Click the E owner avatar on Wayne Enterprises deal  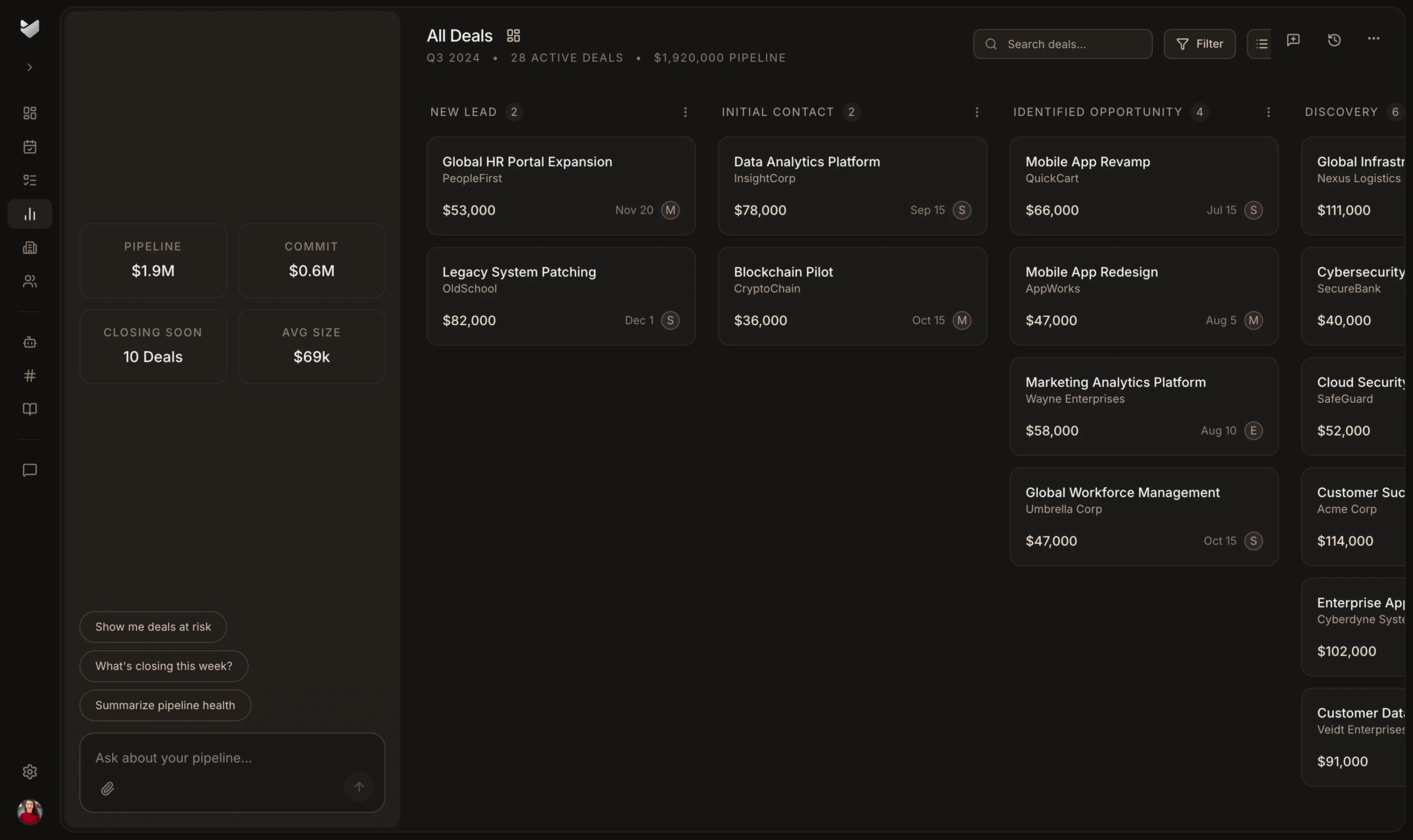1253,431
